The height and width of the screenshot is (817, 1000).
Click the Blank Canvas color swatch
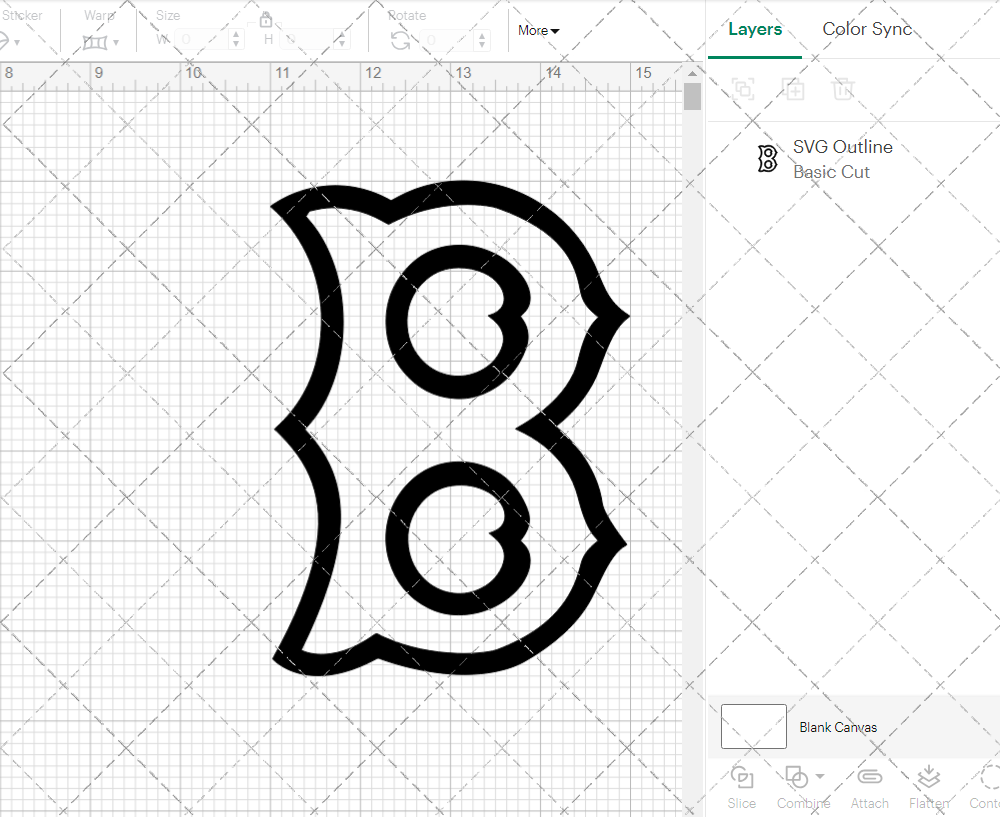pos(753,727)
